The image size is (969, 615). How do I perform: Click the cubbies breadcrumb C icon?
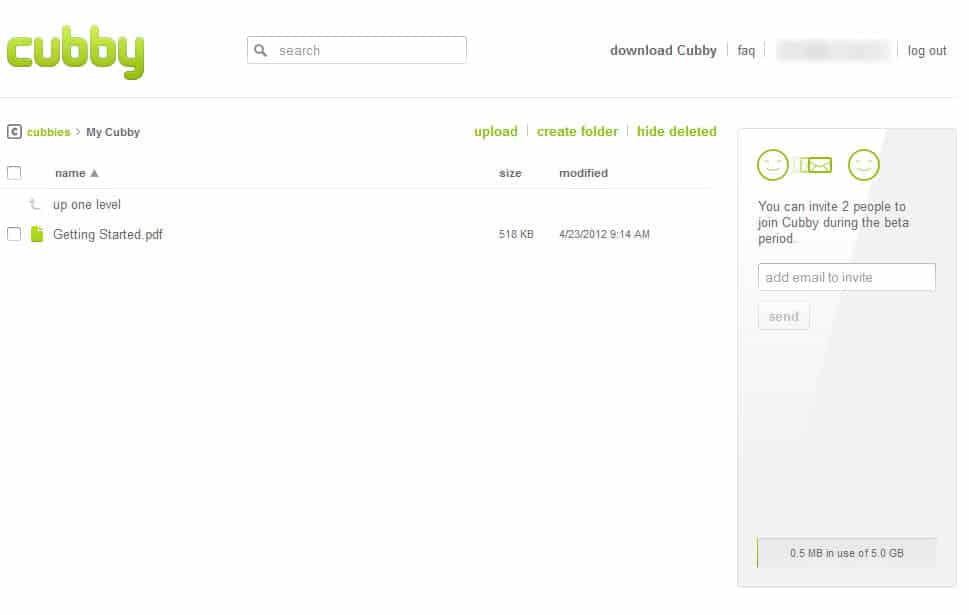(14, 131)
